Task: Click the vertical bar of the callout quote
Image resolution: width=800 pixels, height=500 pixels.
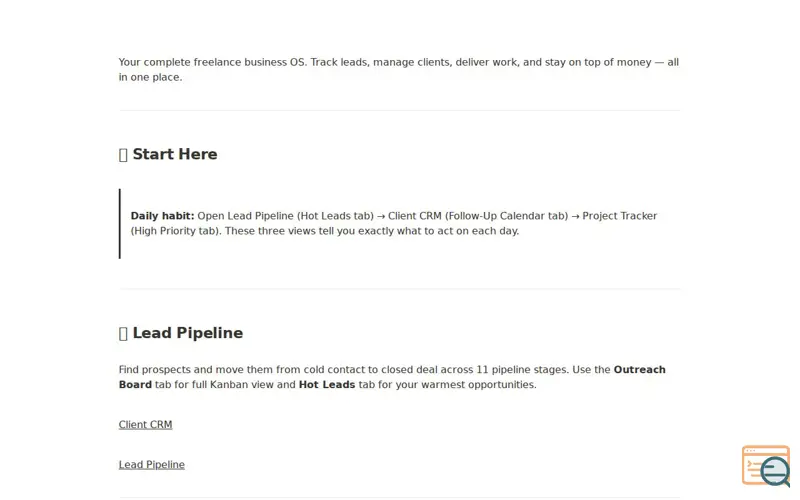Action: (x=120, y=223)
